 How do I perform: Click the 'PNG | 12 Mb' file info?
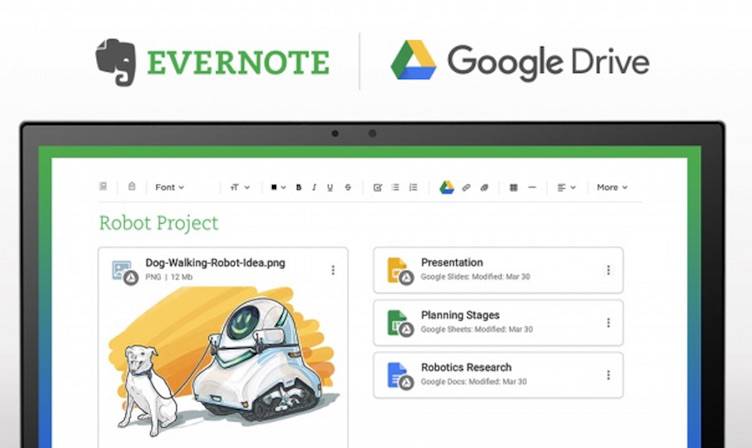(x=169, y=277)
